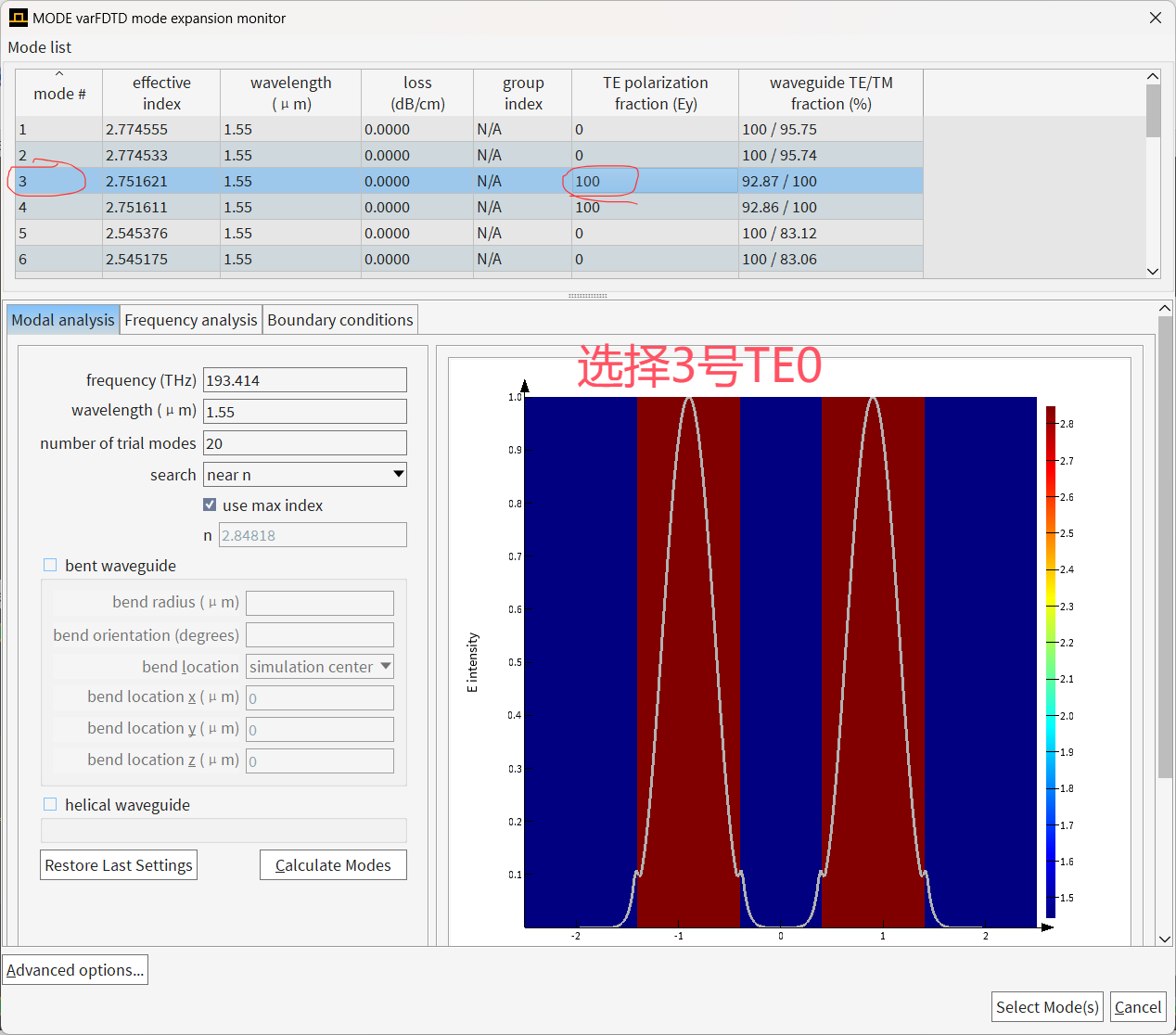Switch to the Boundary conditions tab

340,320
